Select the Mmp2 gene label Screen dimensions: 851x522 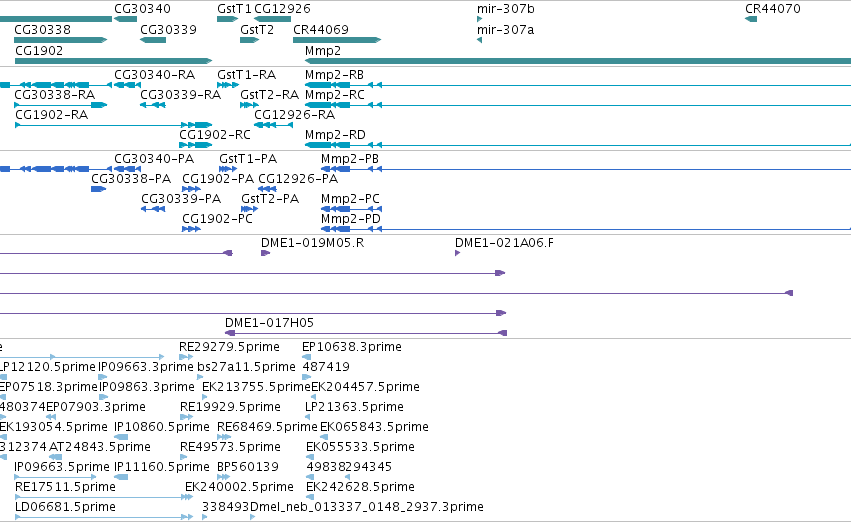323,50
